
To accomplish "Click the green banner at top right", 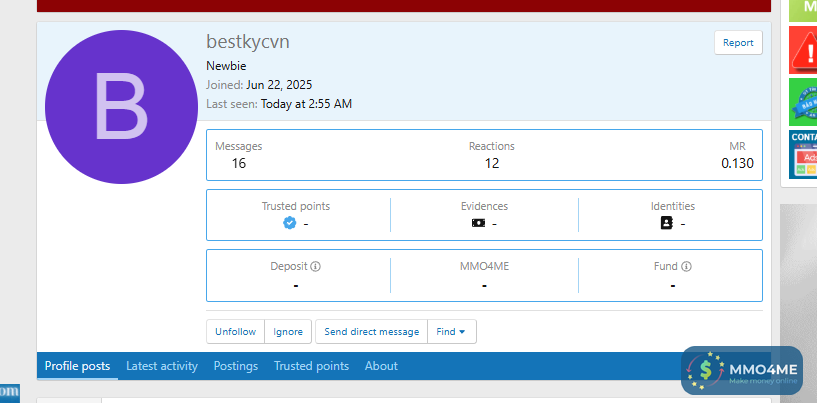I will click(803, 10).
